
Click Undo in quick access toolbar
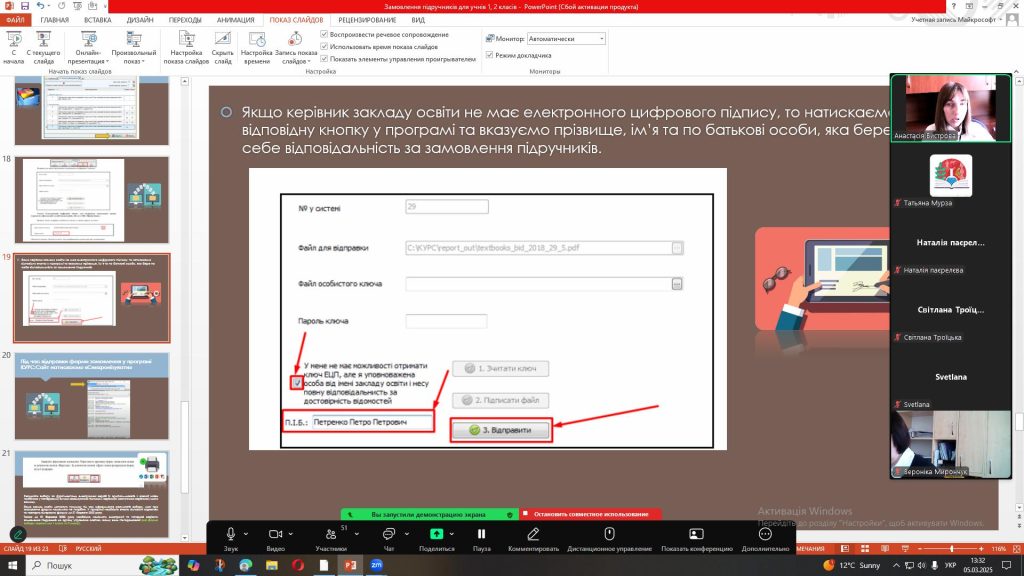tap(40, 6)
